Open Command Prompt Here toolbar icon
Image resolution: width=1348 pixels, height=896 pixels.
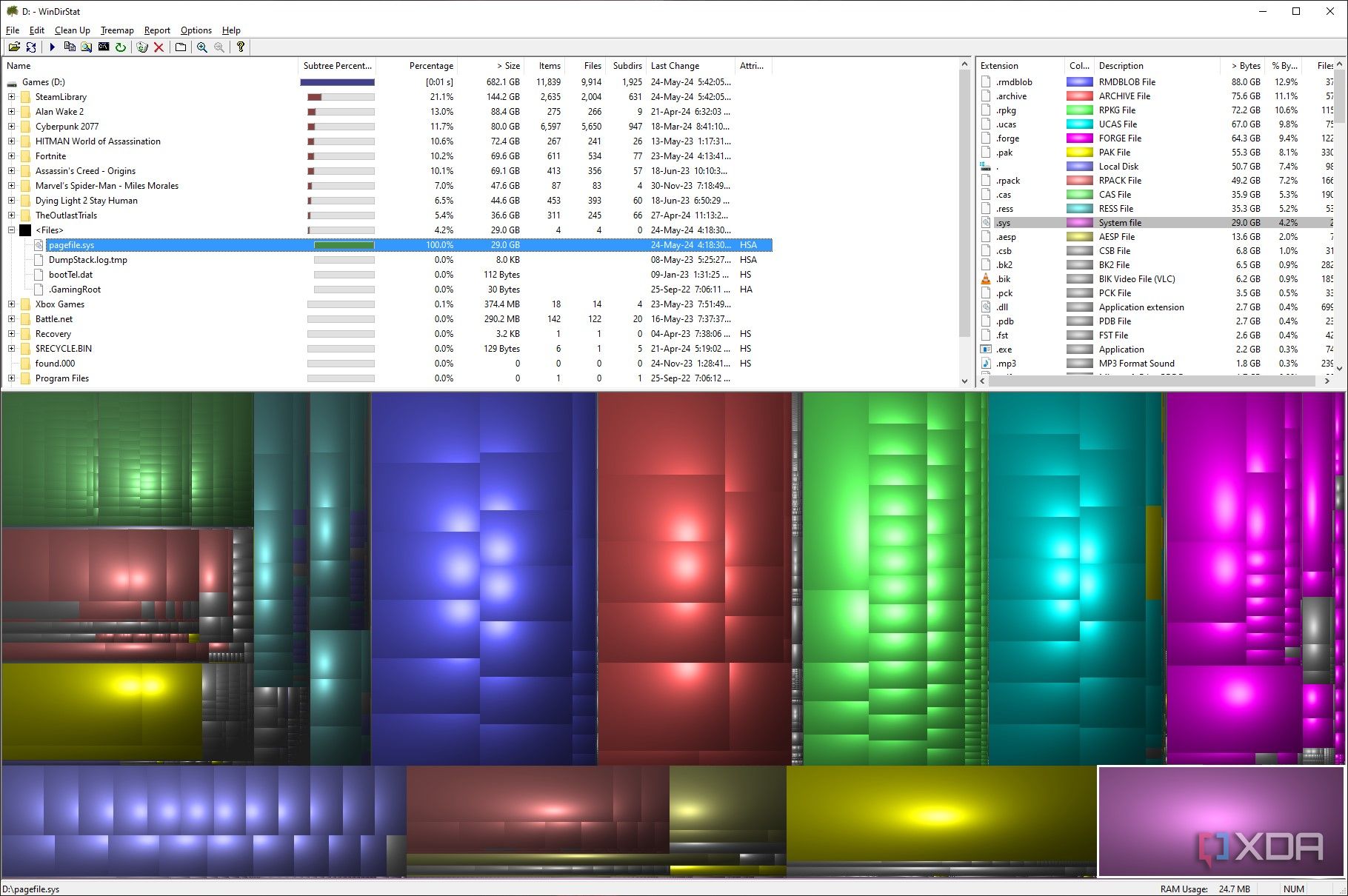pos(104,47)
